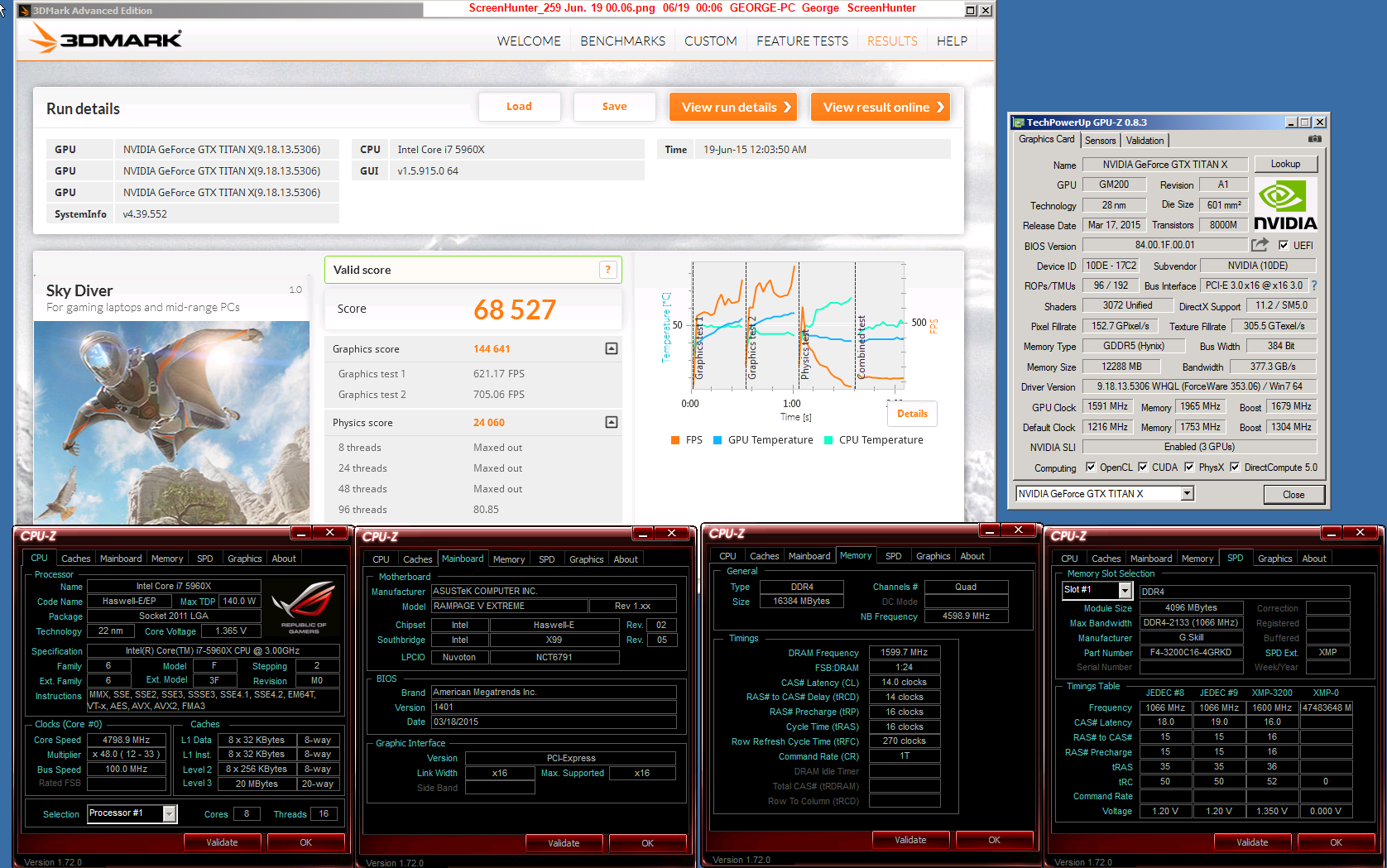Collapse the Graphics score section

612,348
